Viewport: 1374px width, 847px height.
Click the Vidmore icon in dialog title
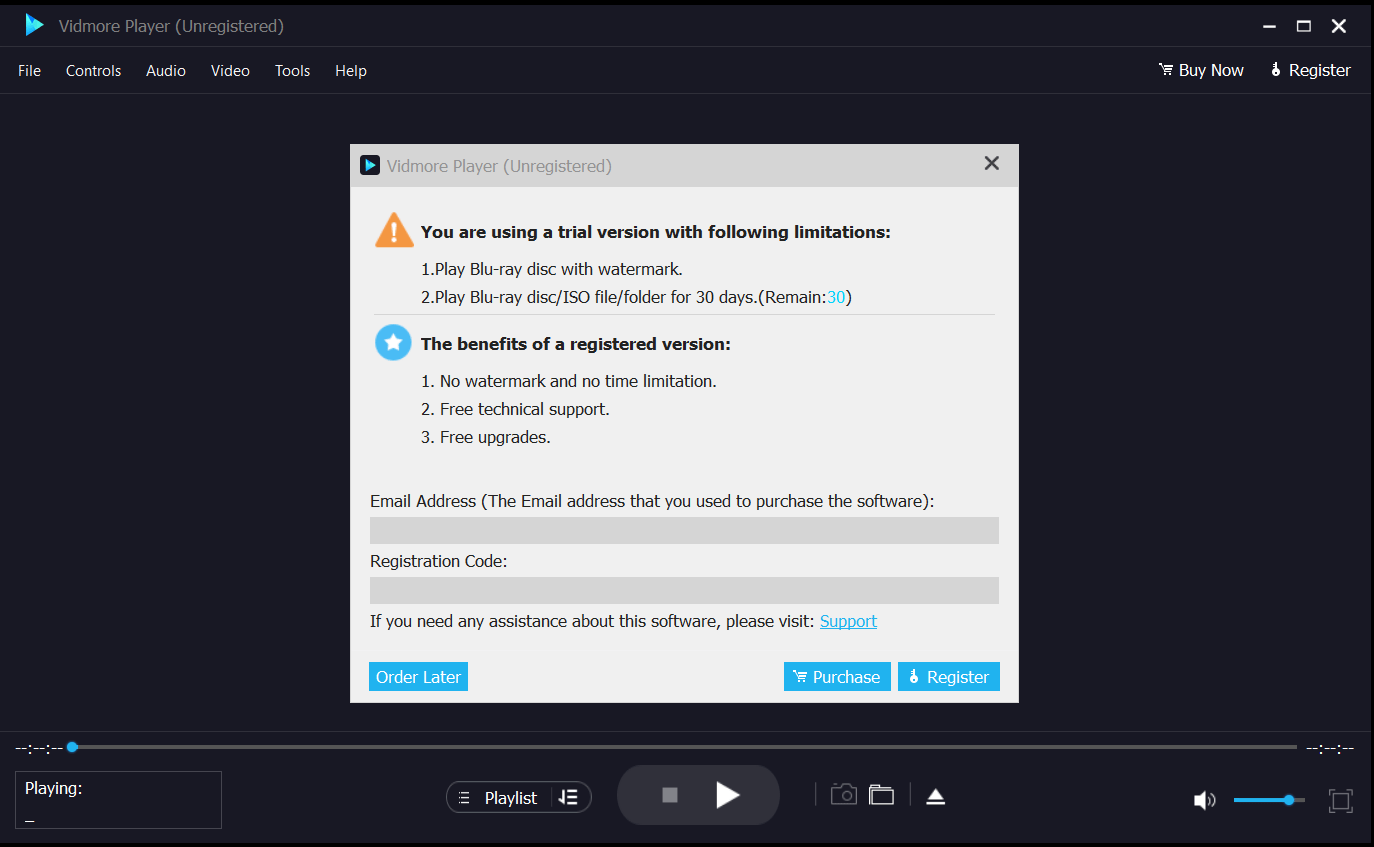coord(370,165)
